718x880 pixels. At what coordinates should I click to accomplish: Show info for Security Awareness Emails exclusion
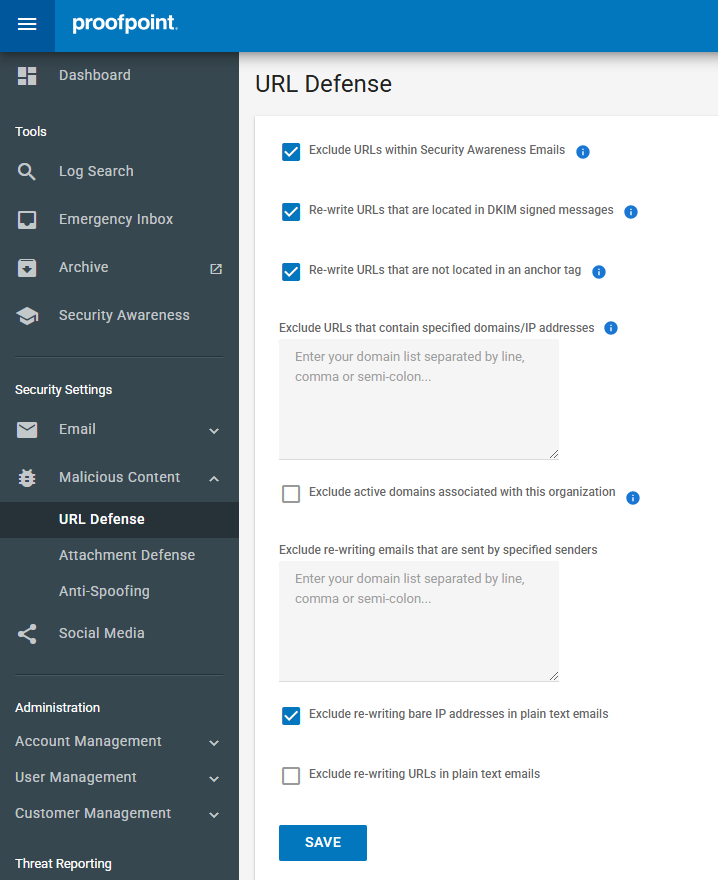pos(583,152)
